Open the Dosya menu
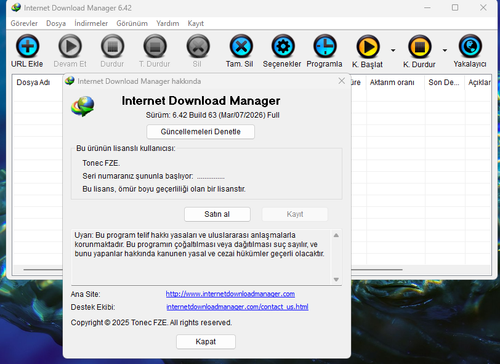 click(56, 23)
